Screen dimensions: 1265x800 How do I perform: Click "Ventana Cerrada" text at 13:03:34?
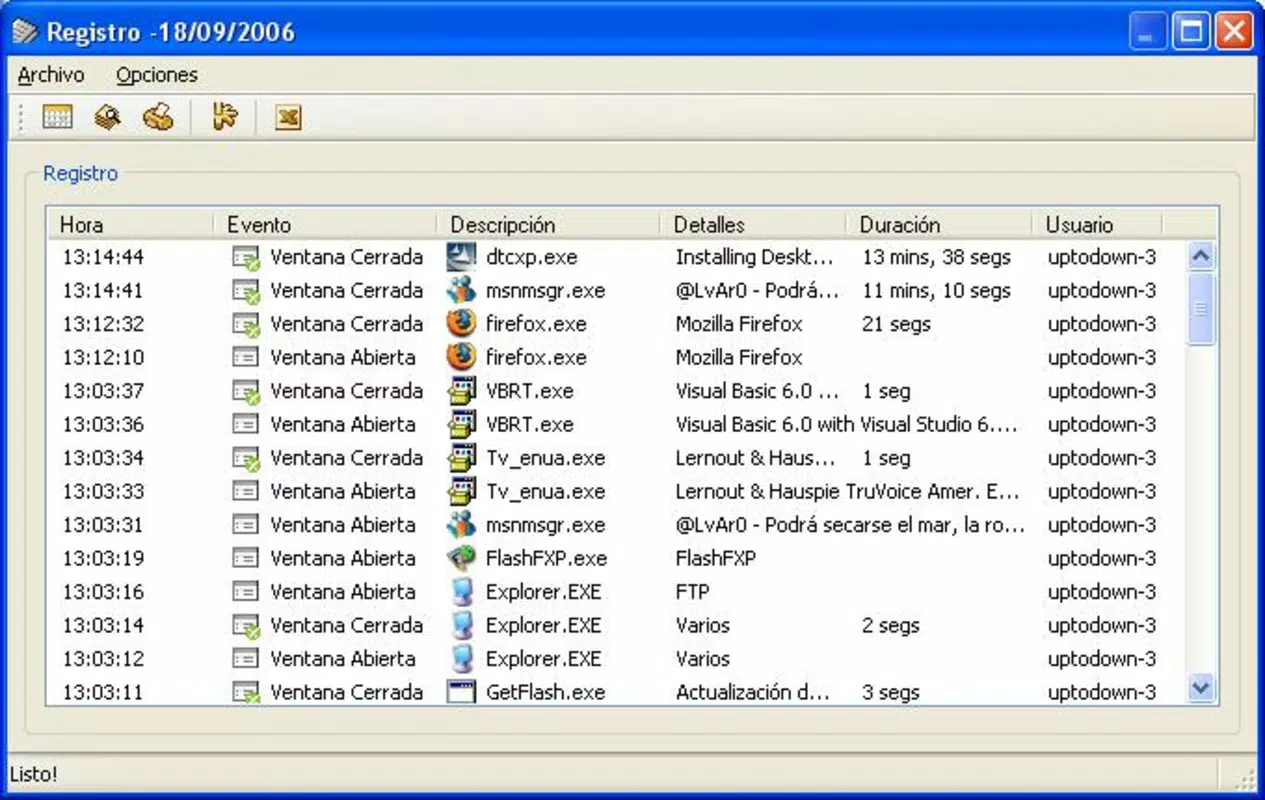[x=346, y=458]
